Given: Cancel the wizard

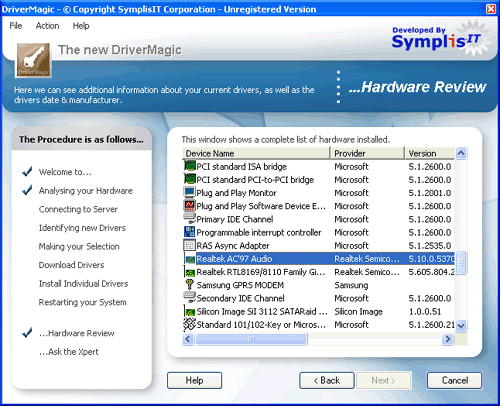Looking at the screenshot, I should point(455,380).
